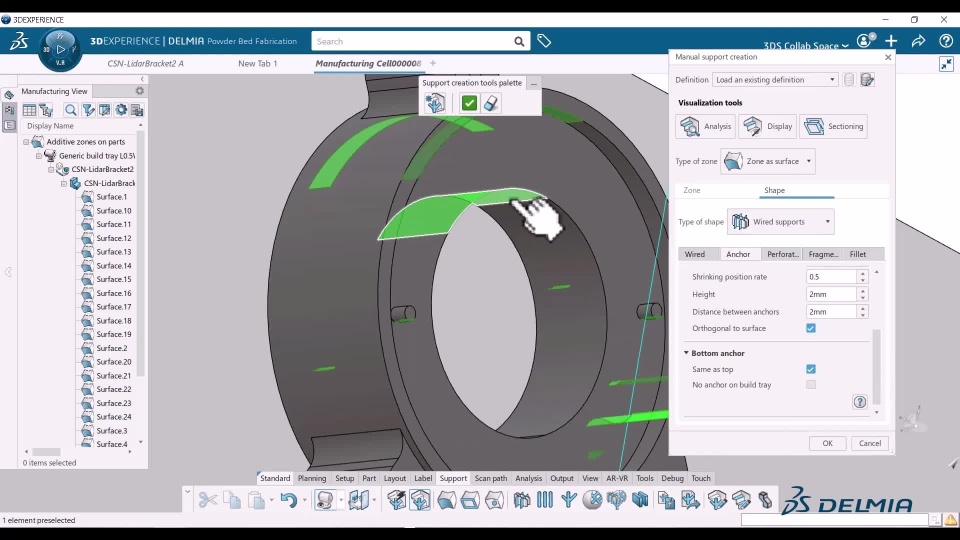Open 3DS Collab Space dropdown
The image size is (960, 540).
coord(806,46)
